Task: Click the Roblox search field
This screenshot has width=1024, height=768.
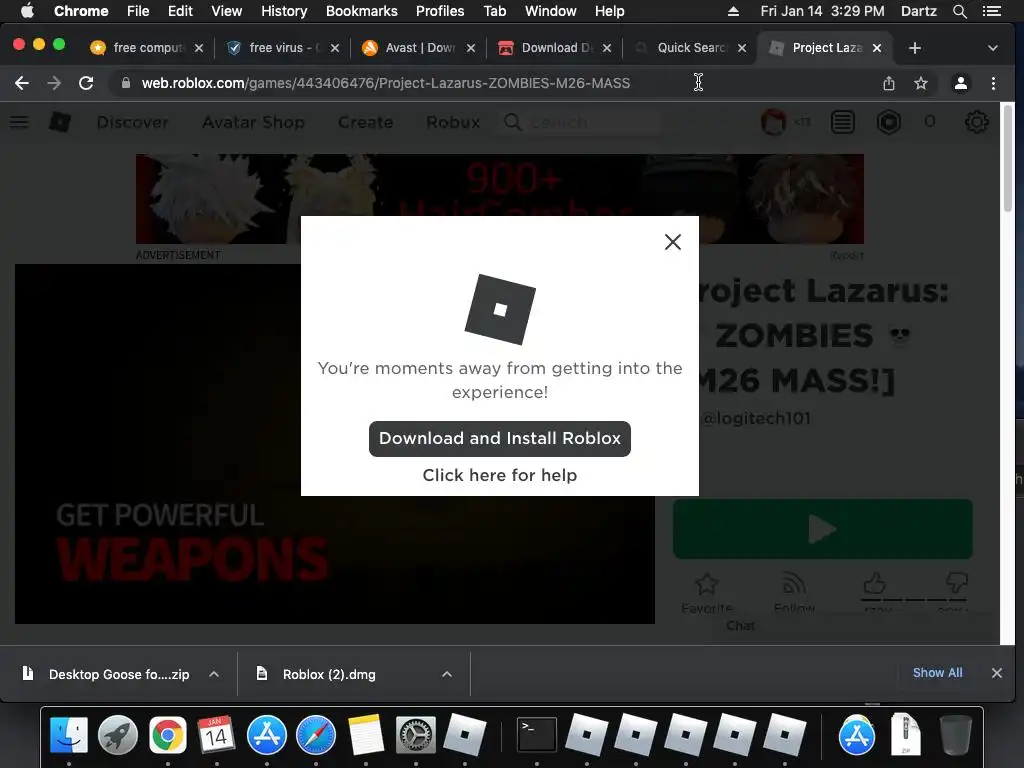Action: point(581,122)
